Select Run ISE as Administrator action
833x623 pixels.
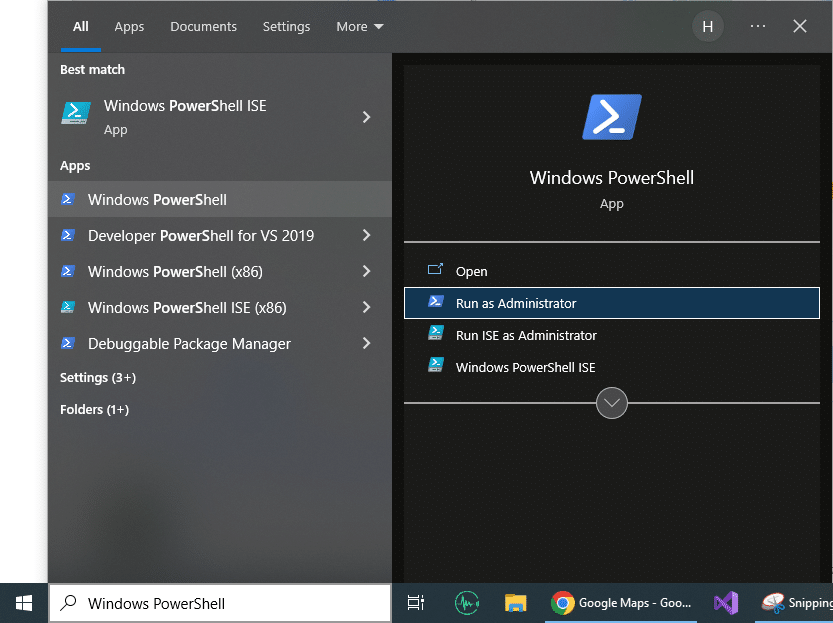click(611, 335)
